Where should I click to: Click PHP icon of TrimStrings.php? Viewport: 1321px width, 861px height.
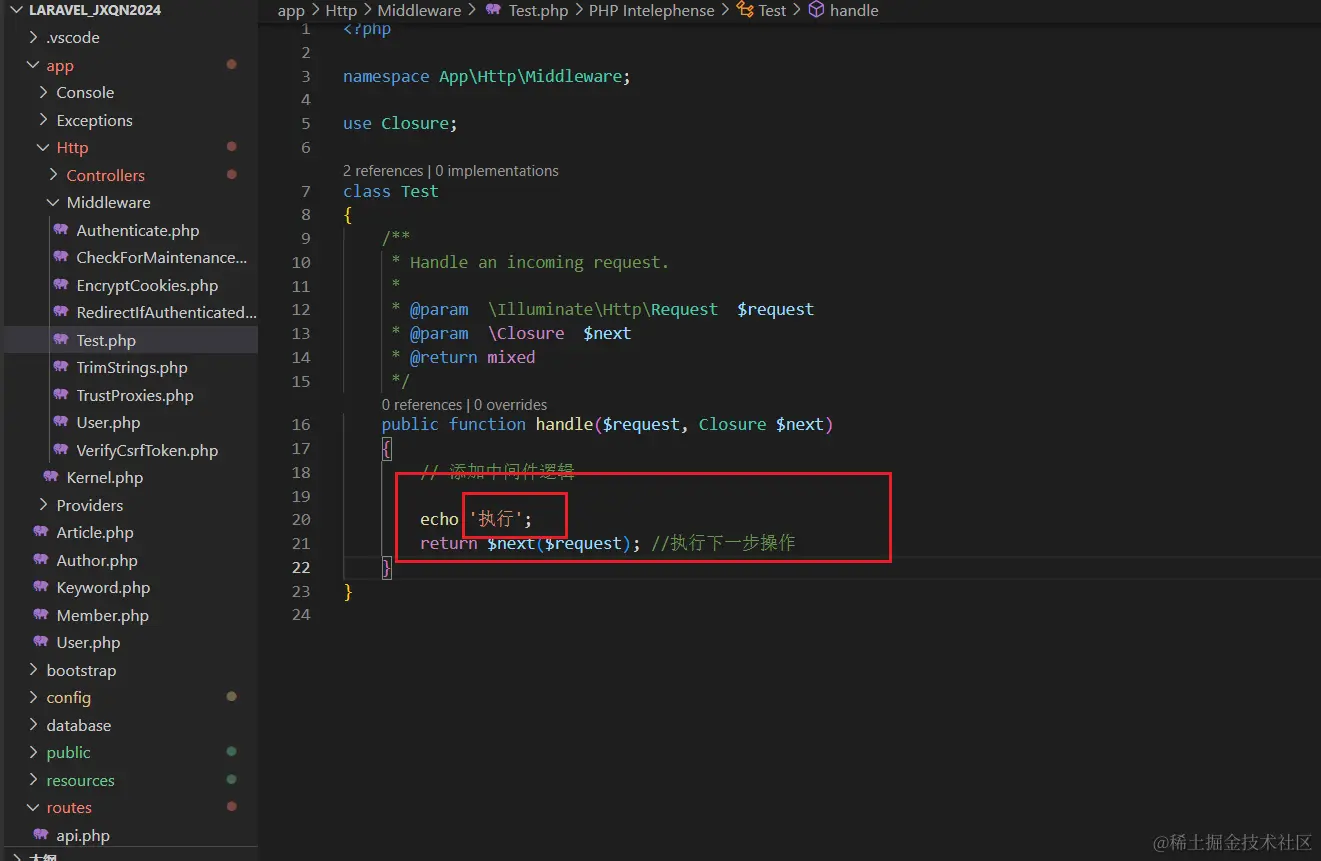(61, 367)
